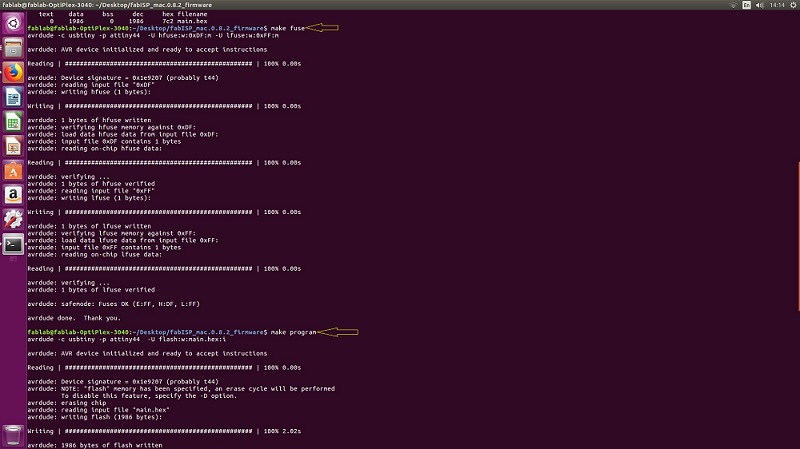
Task: Click '1 bytes of lfuse verified' line
Action: 91,290
